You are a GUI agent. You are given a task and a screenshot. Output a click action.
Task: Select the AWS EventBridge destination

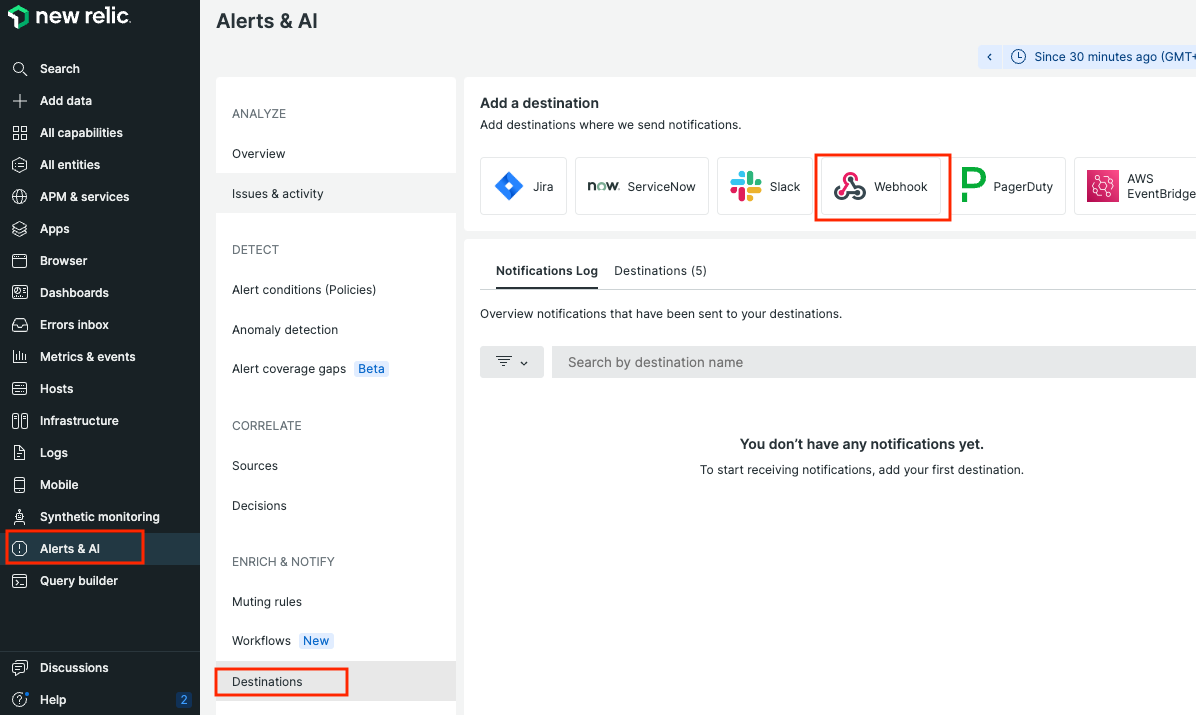point(1134,185)
